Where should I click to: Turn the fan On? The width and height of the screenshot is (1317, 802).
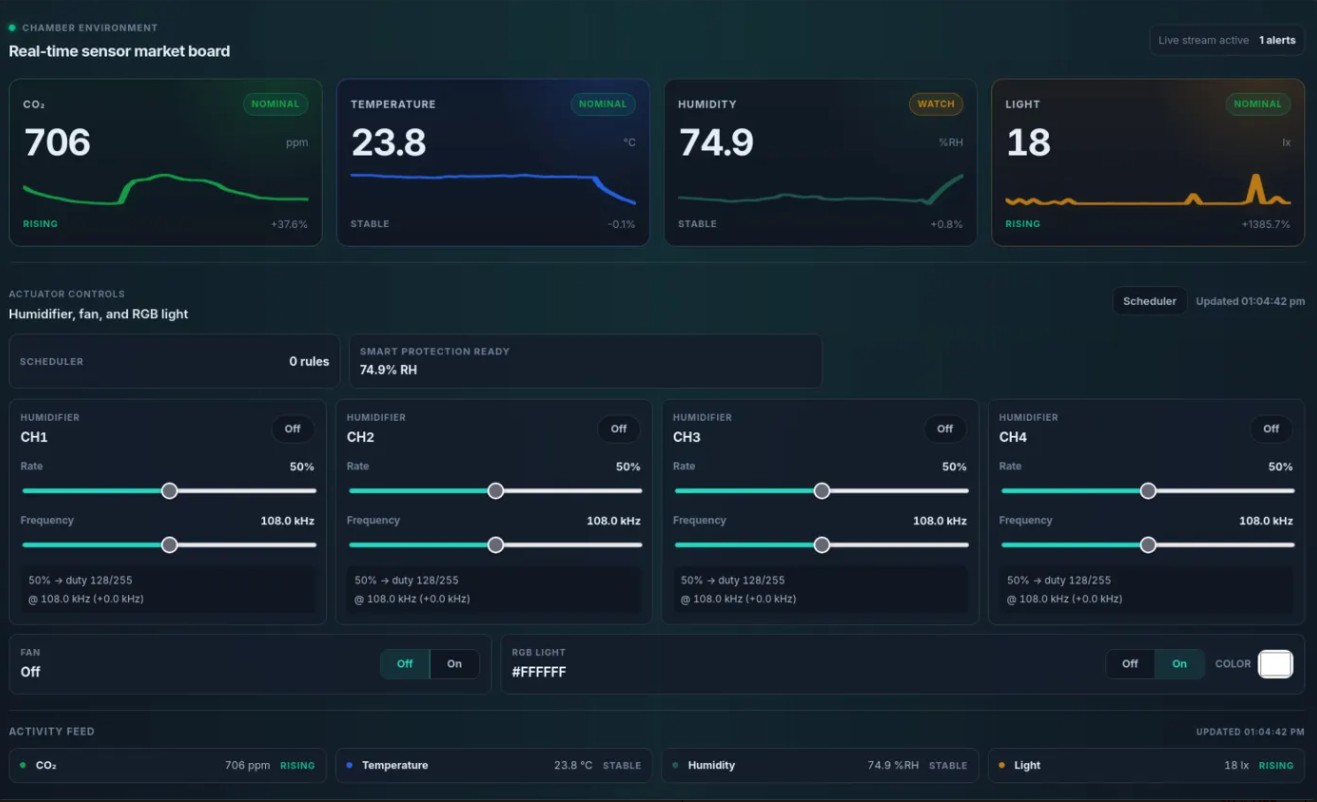(x=455, y=664)
